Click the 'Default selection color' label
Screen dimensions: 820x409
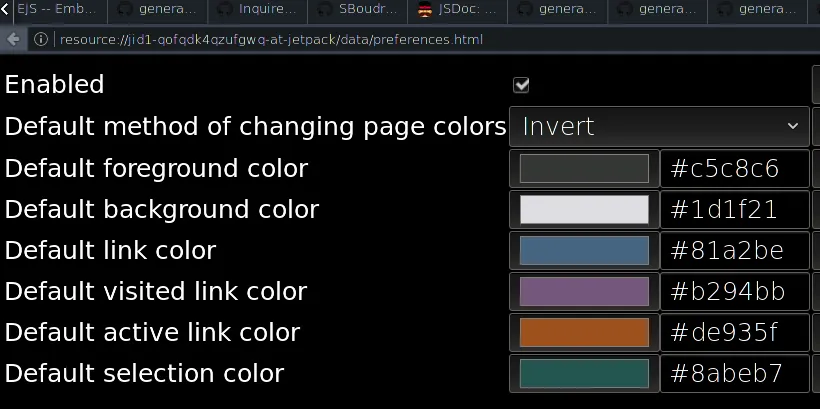click(x=144, y=373)
